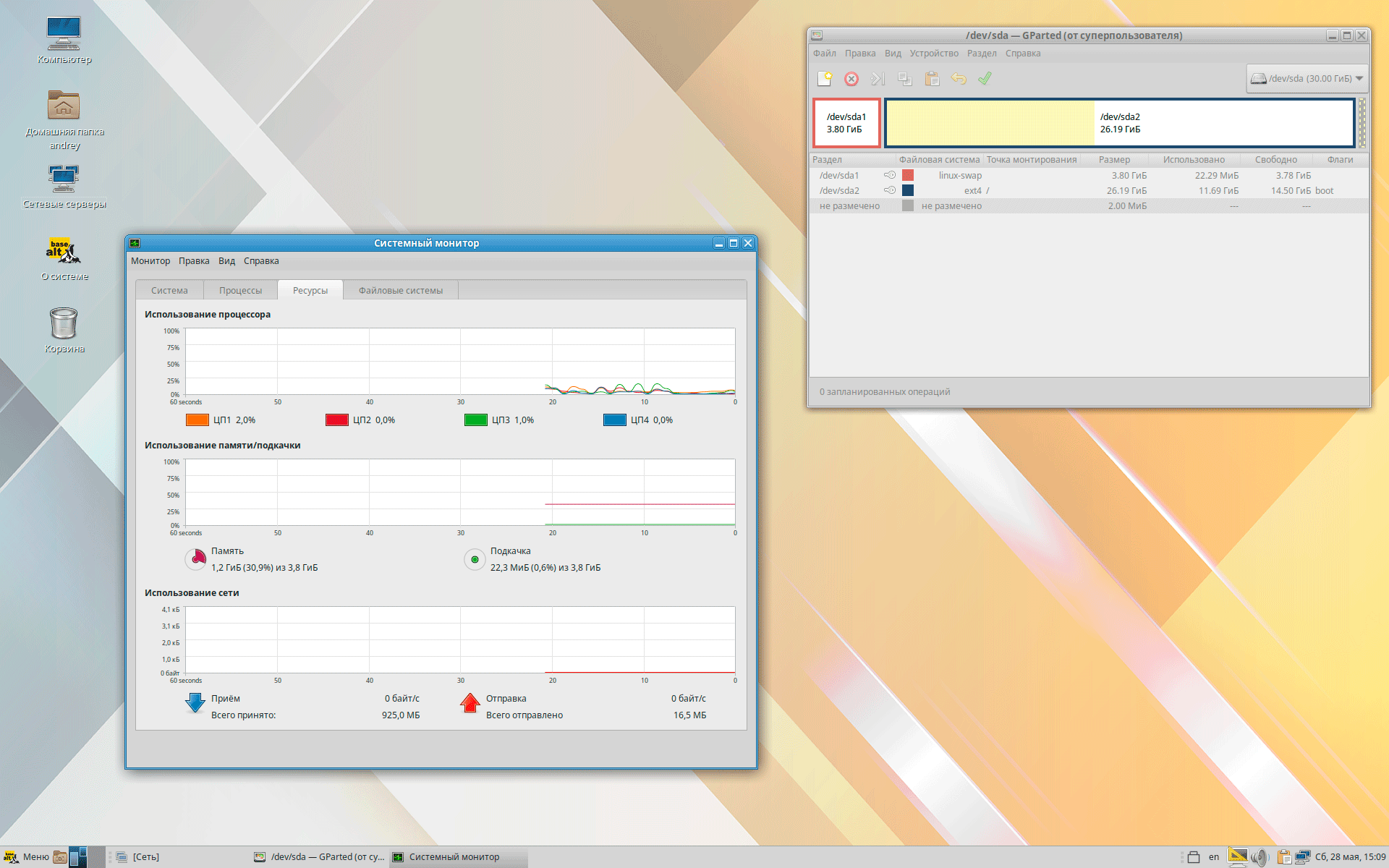Screen dimensions: 1389x868
Task: Click the undo last operation icon
Action: pyautogui.click(x=959, y=79)
